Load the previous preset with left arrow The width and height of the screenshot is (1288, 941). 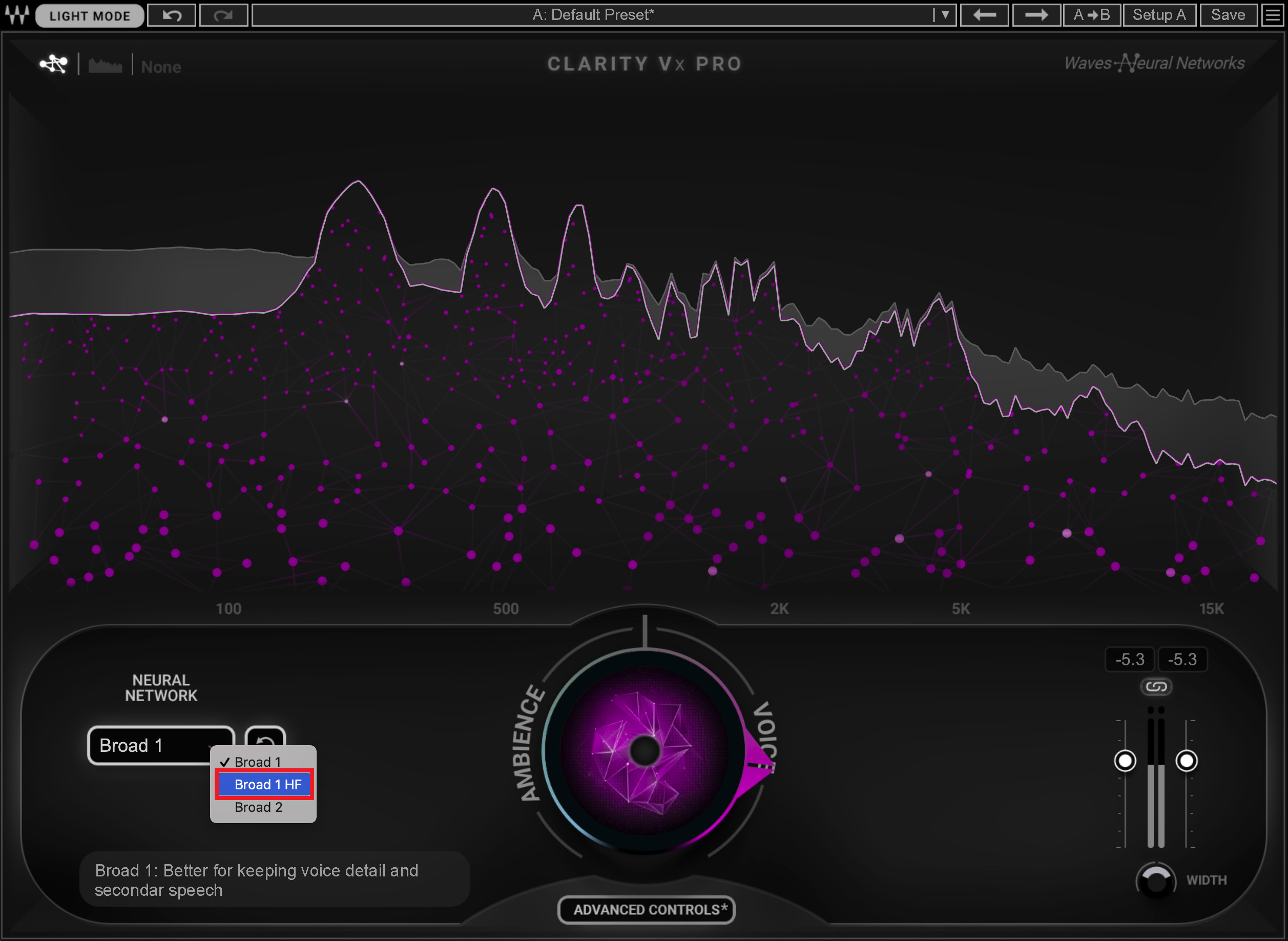click(x=985, y=15)
